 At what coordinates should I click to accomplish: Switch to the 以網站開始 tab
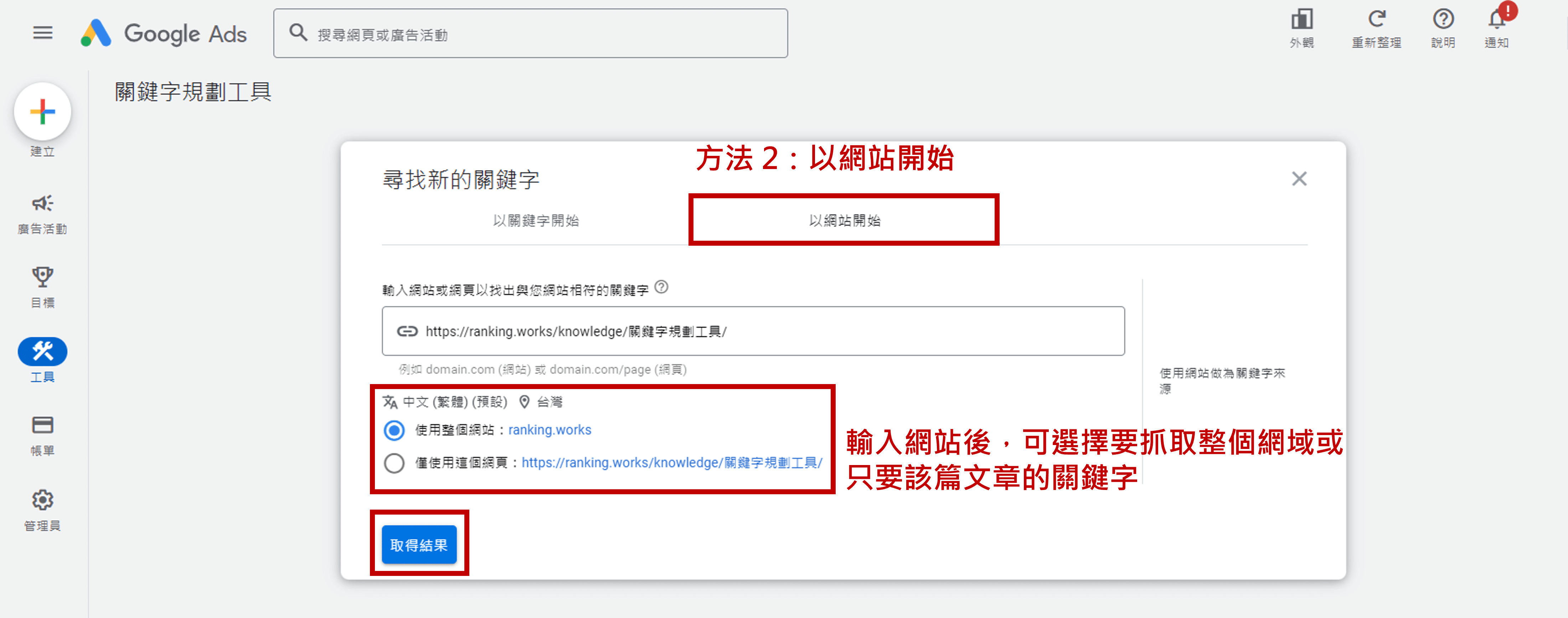click(844, 220)
